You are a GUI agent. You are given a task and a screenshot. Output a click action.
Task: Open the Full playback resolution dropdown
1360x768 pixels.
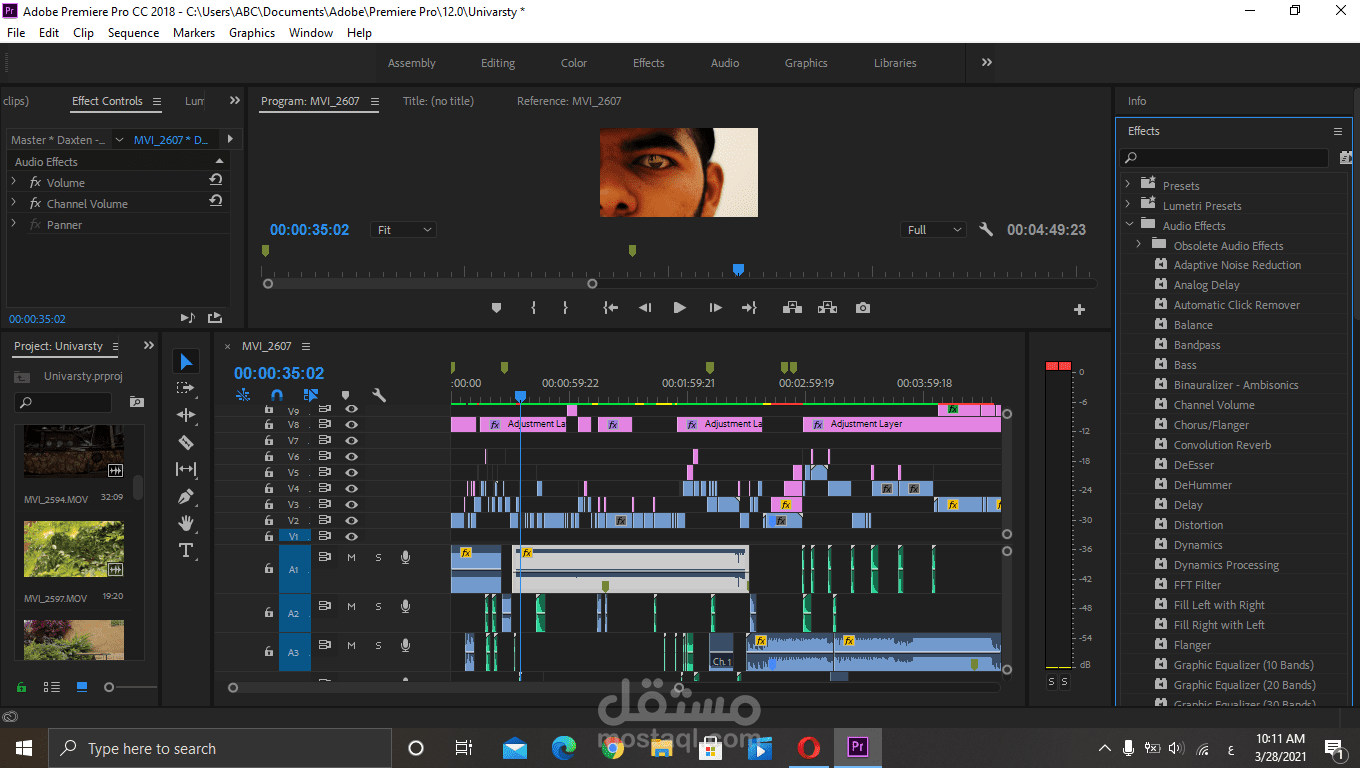pyautogui.click(x=934, y=230)
